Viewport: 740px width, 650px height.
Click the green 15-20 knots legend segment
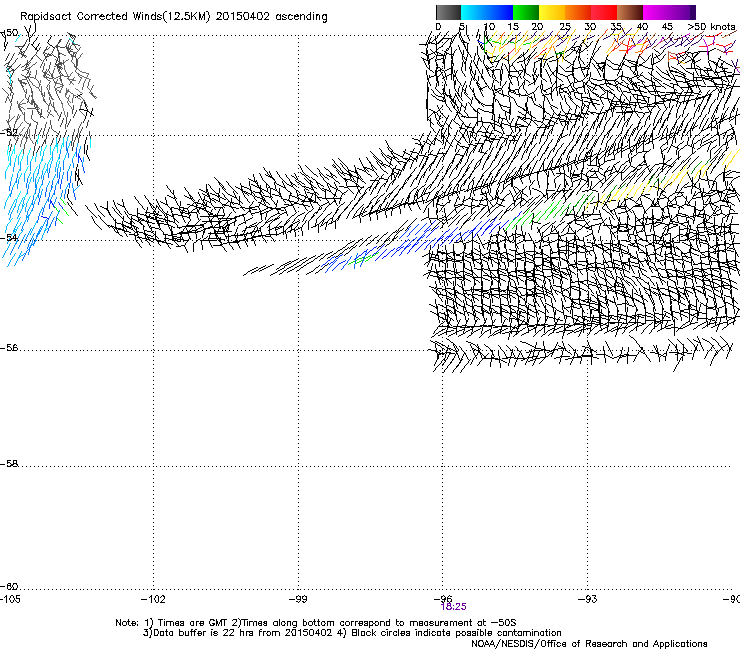(526, 12)
